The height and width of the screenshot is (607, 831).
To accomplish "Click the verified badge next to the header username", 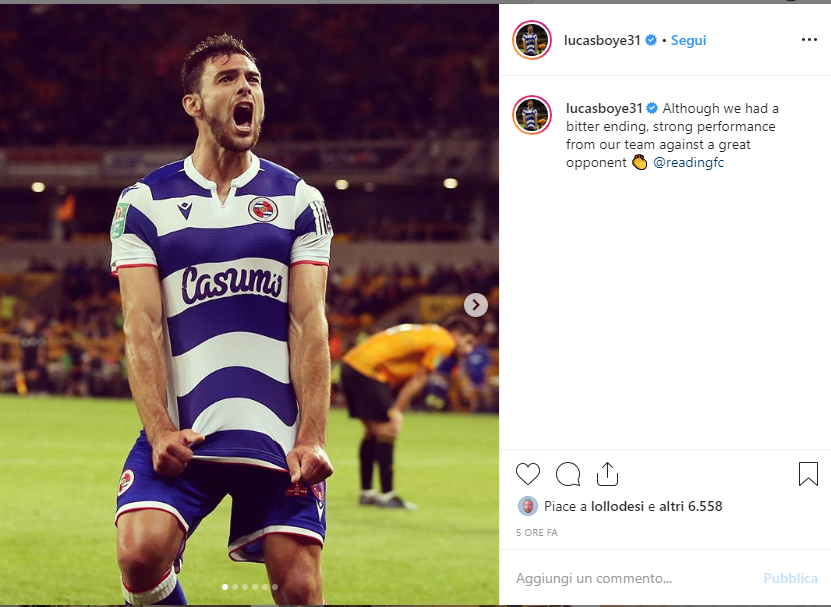I will (x=651, y=40).
